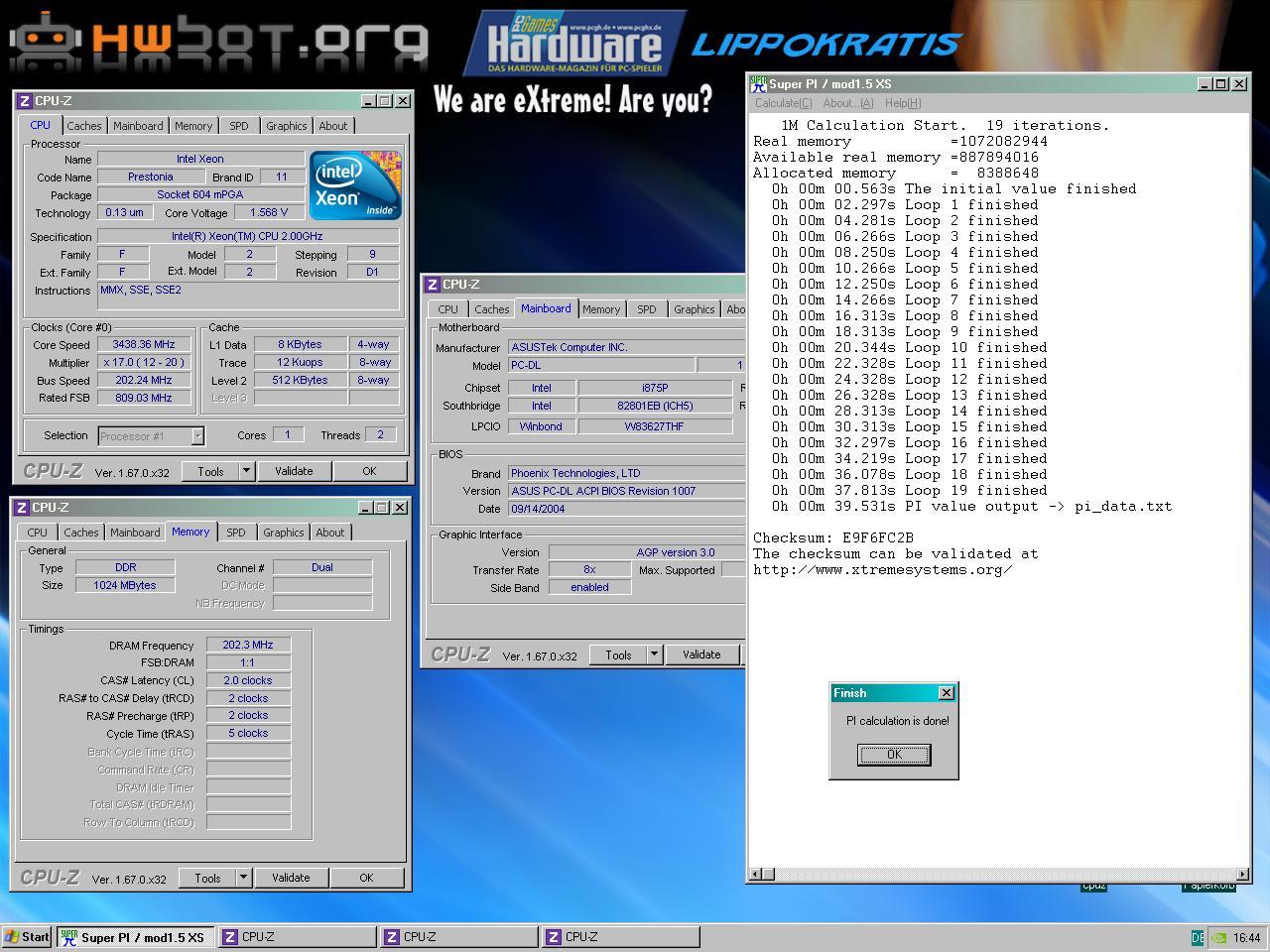Open the Processor #1 selection dropdown

[197, 436]
